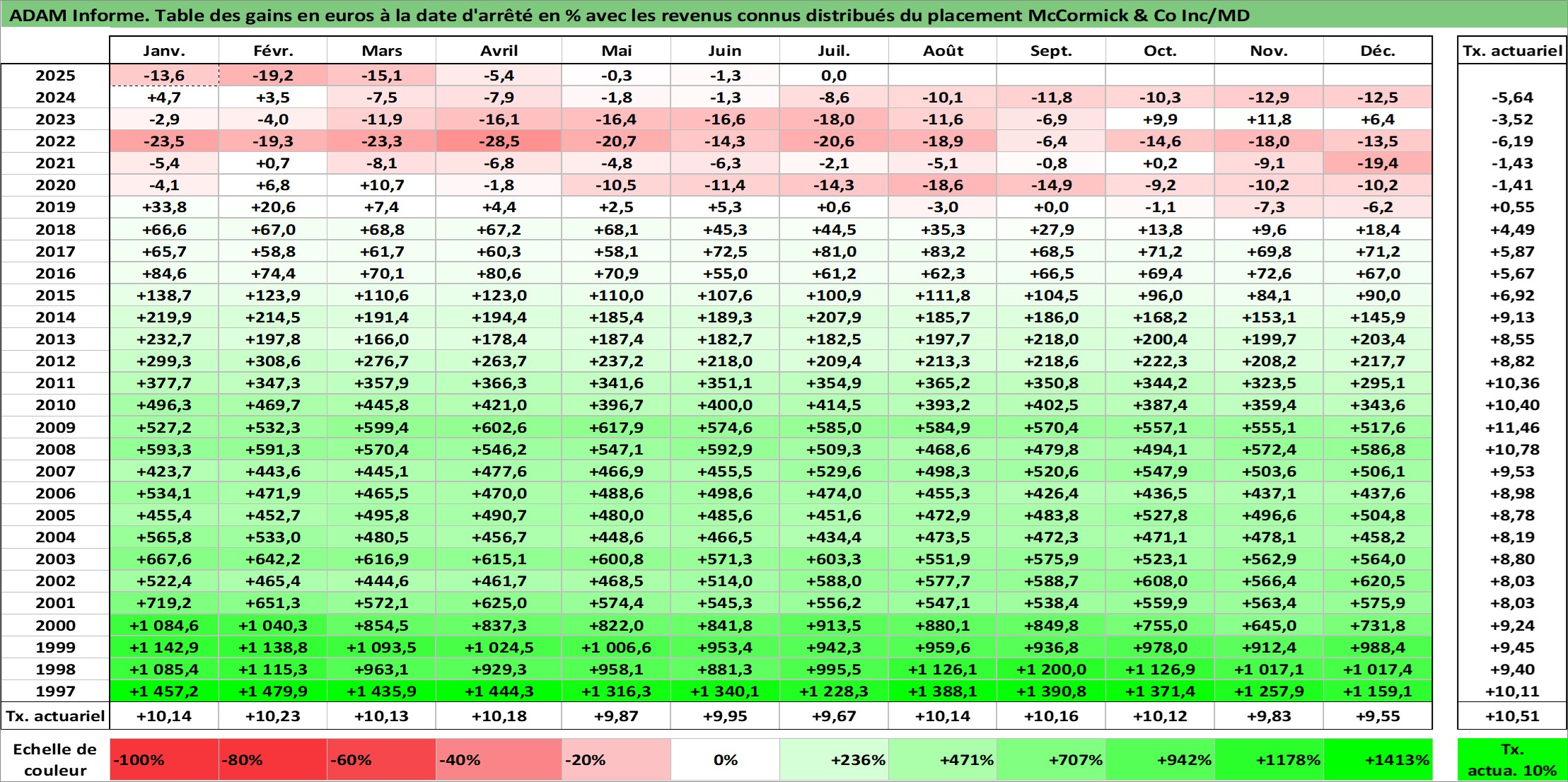Click the 'Echelle de couleur' label

[x=55, y=759]
